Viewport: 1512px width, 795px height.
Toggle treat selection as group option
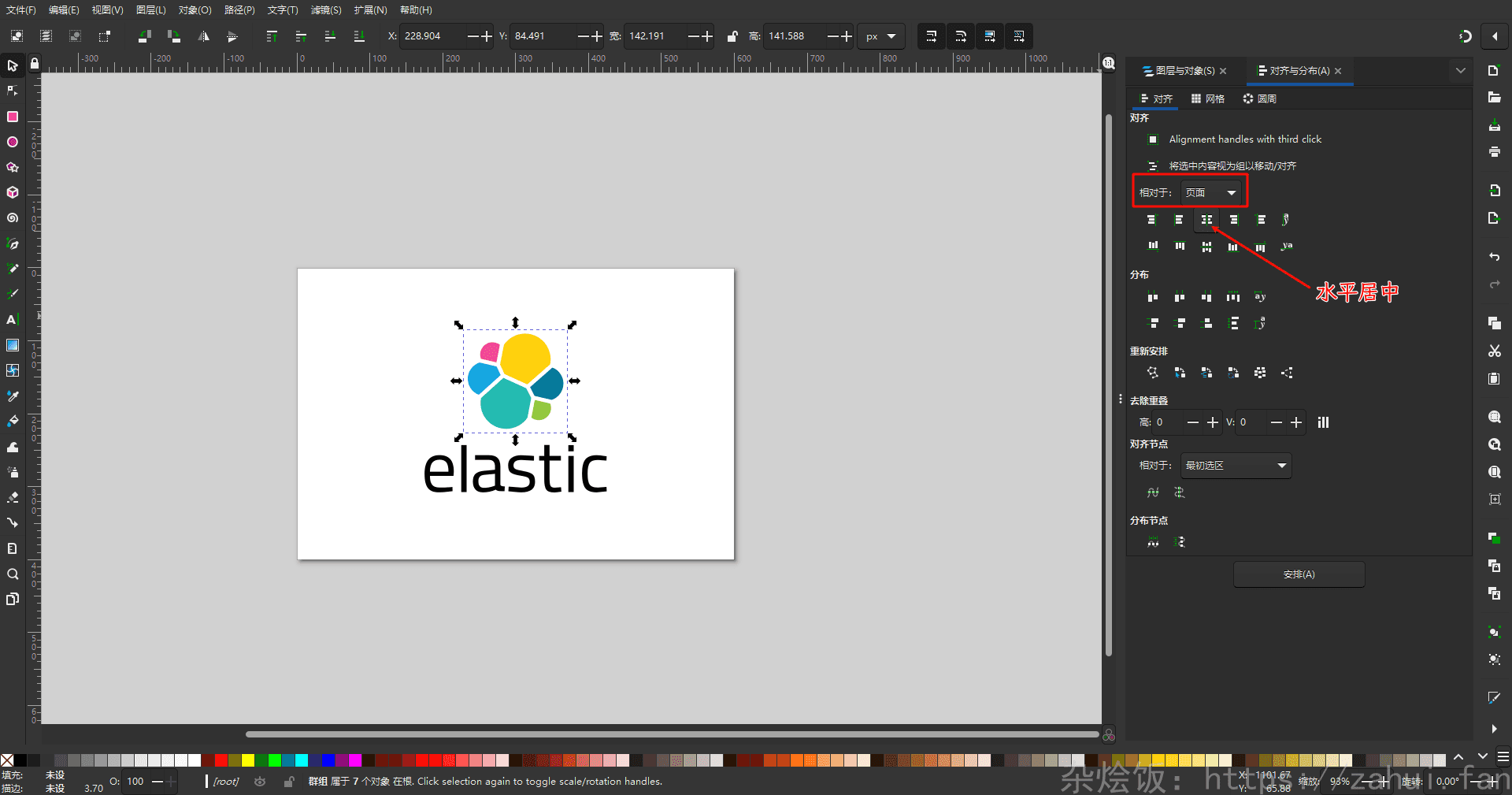click(x=1153, y=166)
